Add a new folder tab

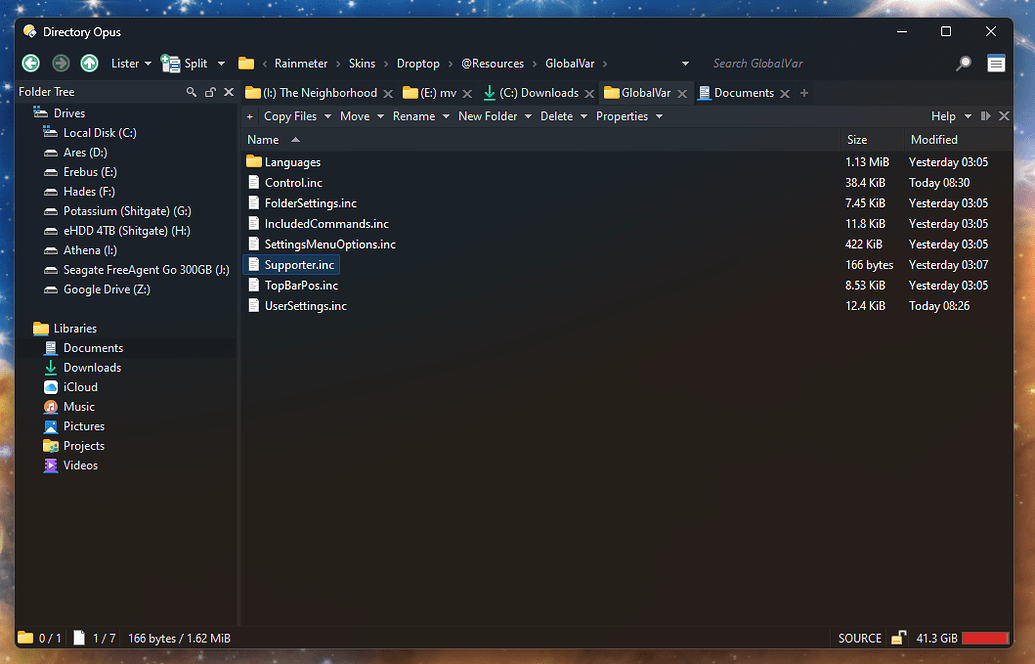804,93
